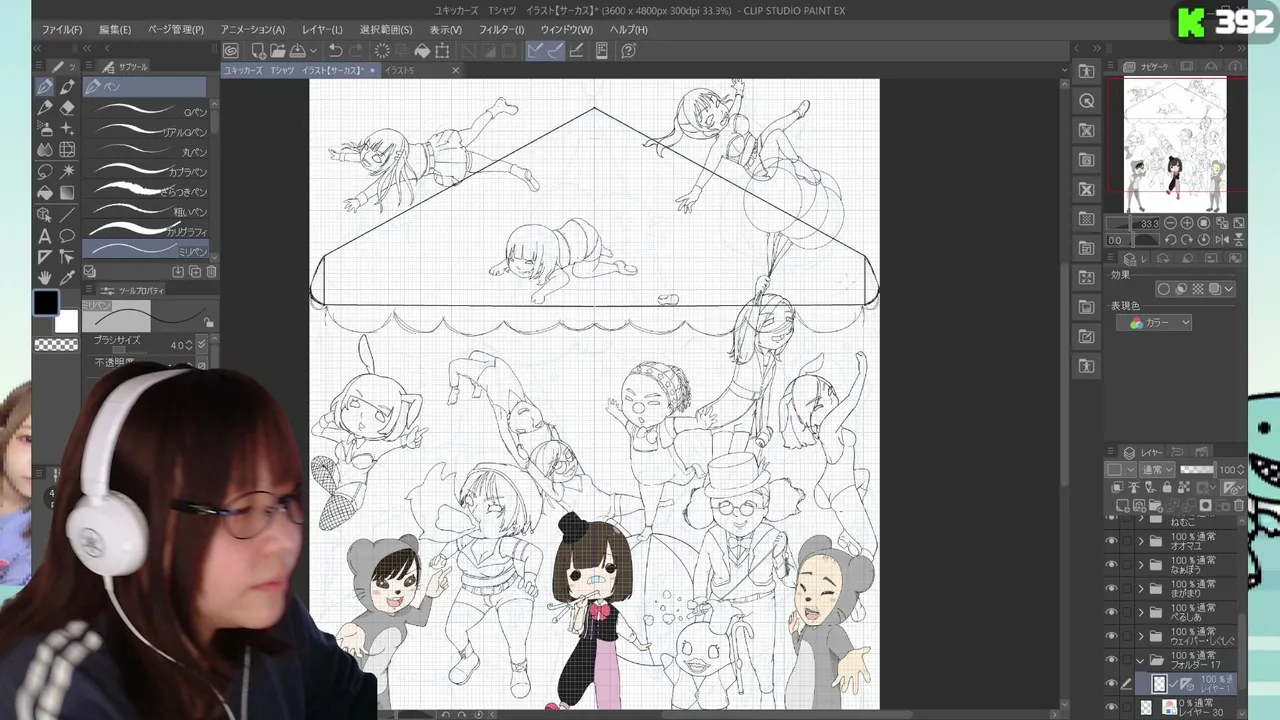Viewport: 1280px width, 720px height.
Task: Select the white sub color swatch
Action: (x=66, y=321)
